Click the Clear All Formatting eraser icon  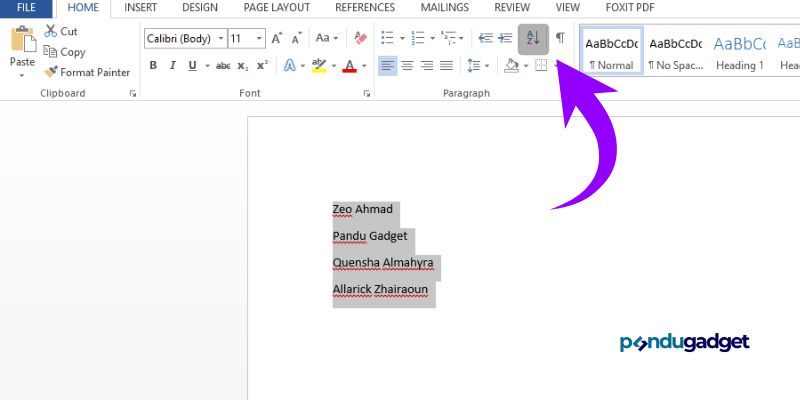point(361,39)
